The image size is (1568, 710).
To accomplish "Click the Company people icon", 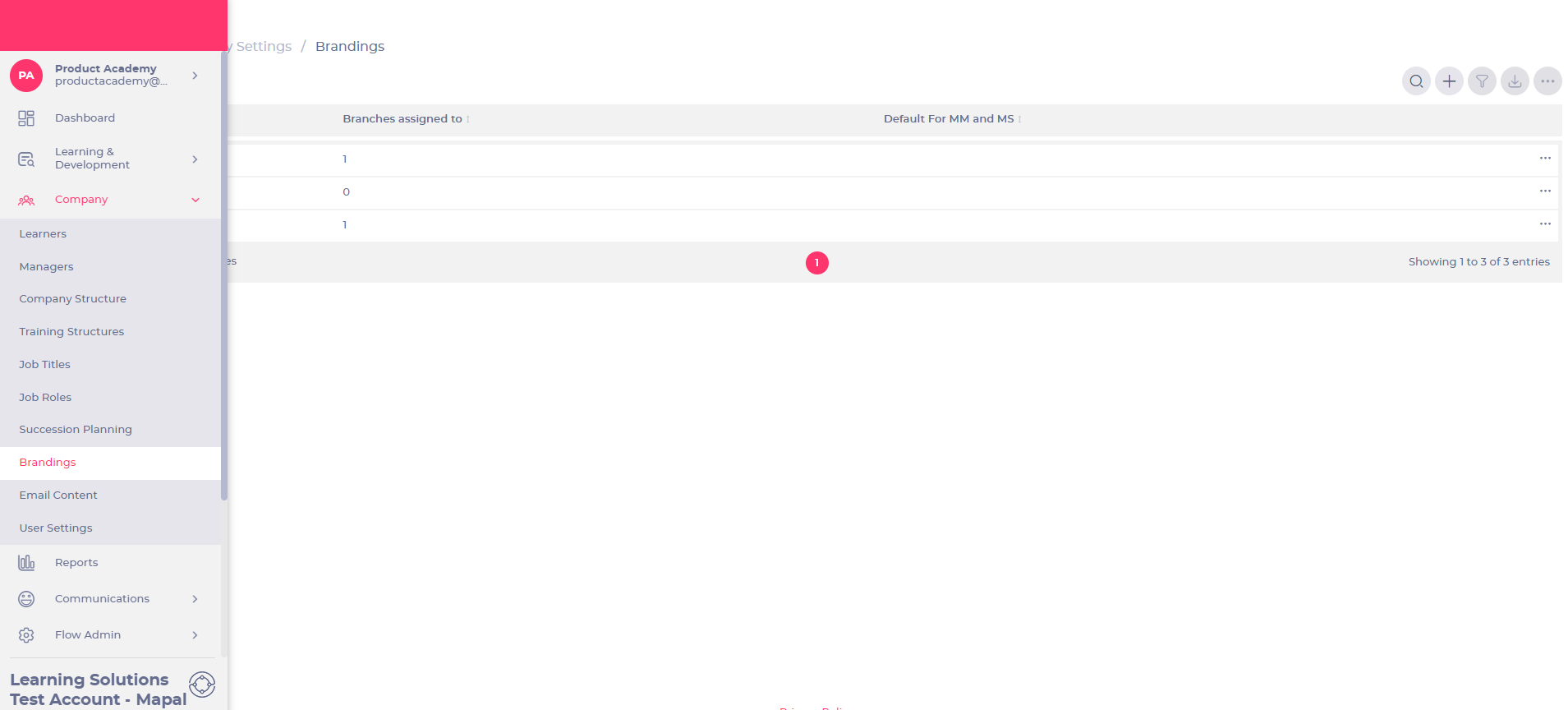I will [x=26, y=200].
